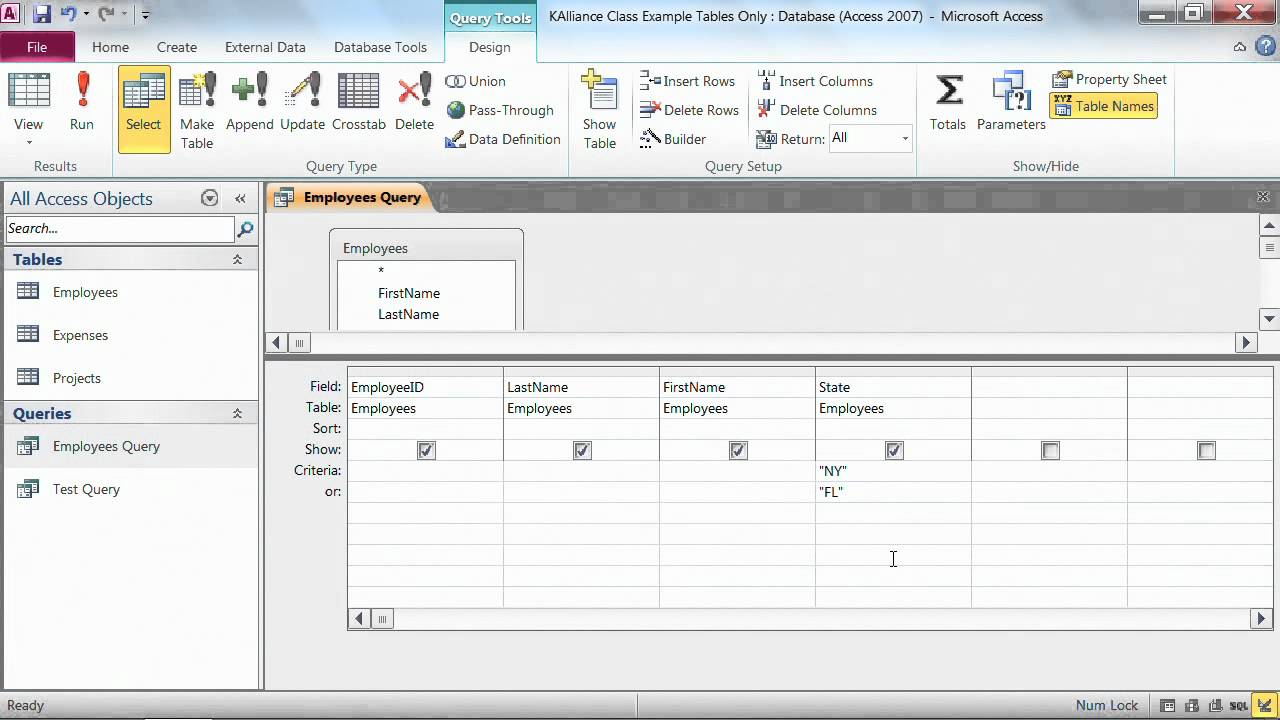This screenshot has width=1280, height=720.
Task: Select the FirstName field in Employees table box
Action: 409,293
